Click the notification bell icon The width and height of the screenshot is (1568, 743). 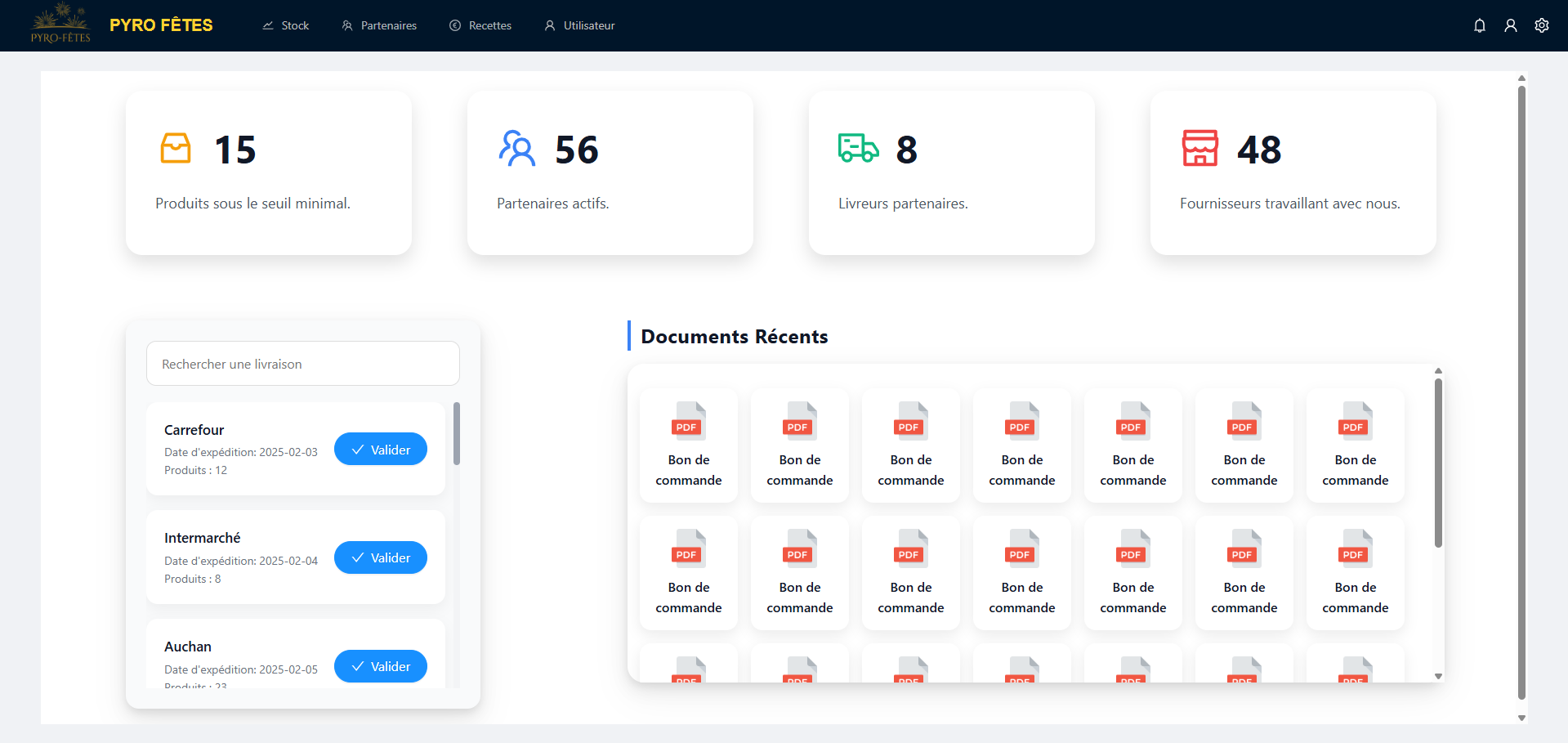(x=1479, y=25)
